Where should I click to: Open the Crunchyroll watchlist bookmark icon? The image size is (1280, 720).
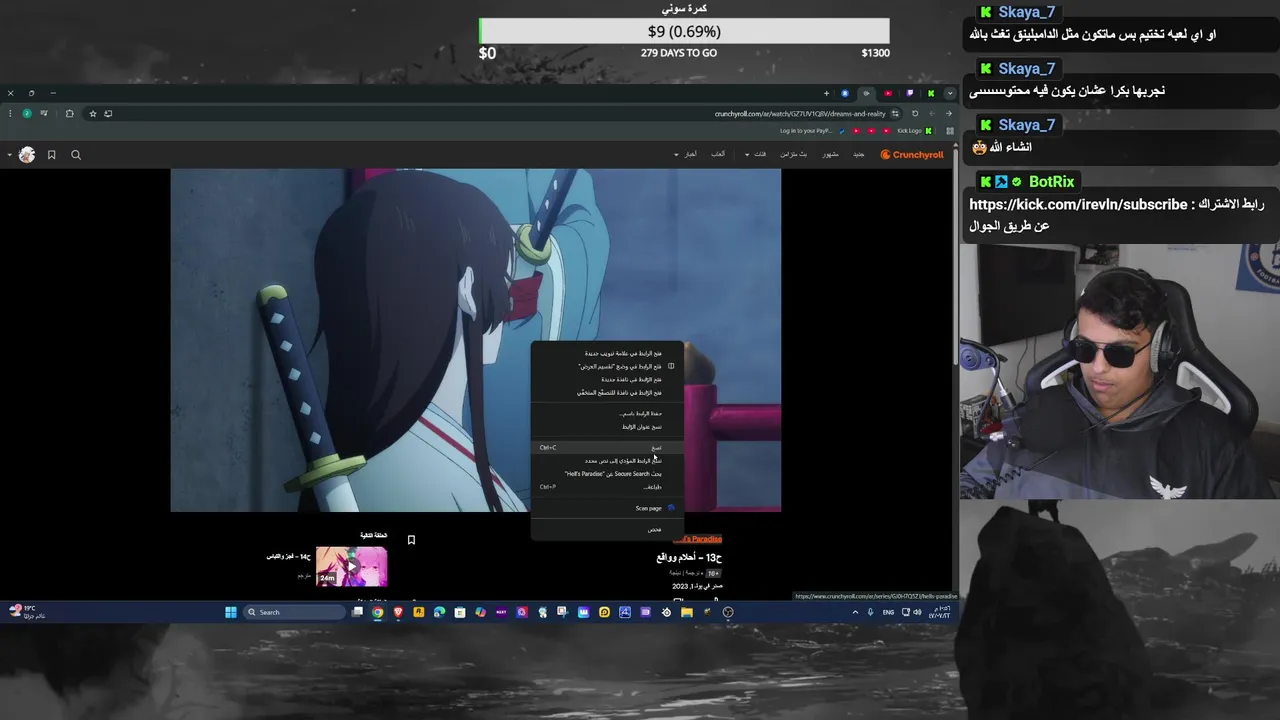point(51,155)
